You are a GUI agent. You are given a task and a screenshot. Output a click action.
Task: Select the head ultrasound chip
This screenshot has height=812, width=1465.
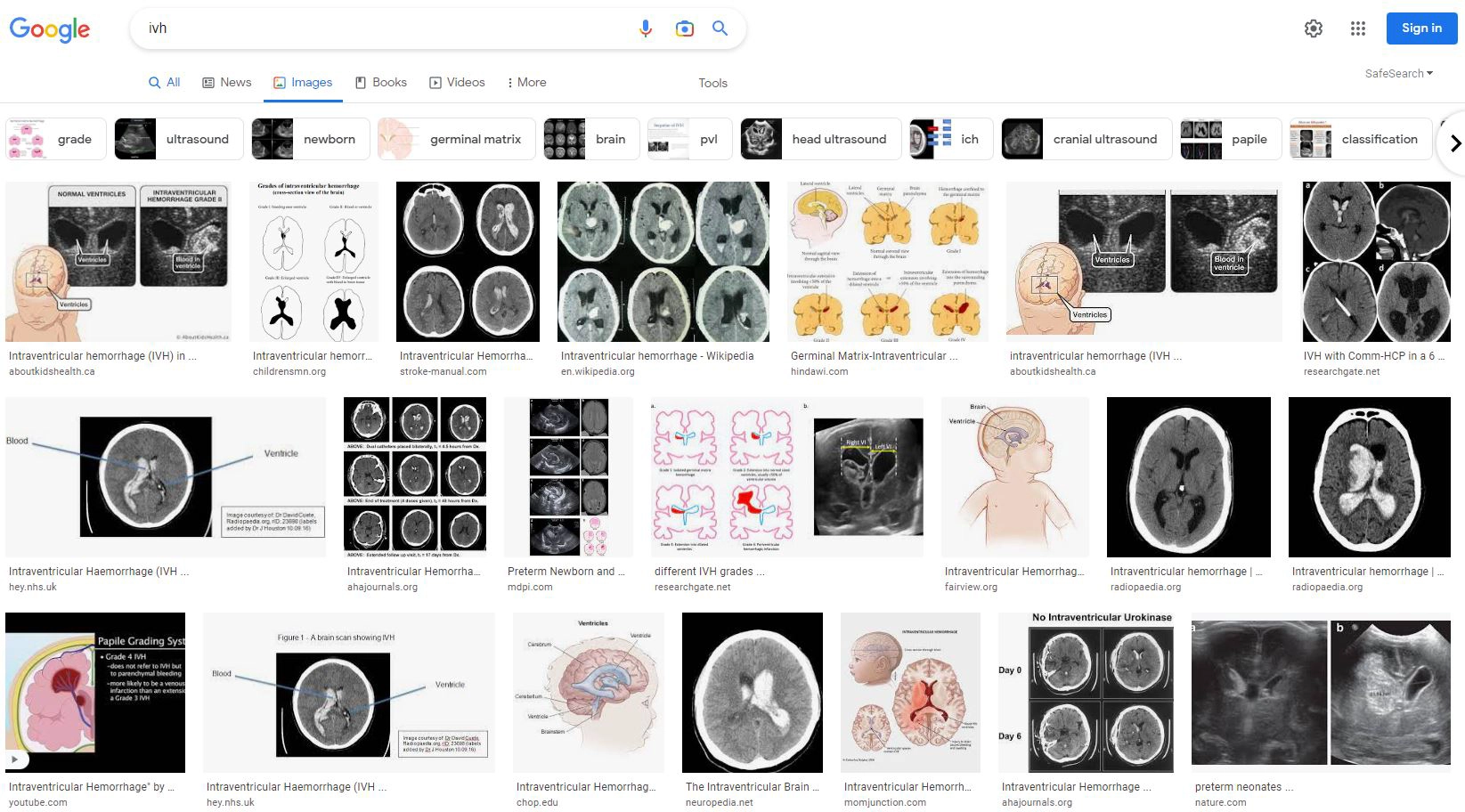point(820,139)
